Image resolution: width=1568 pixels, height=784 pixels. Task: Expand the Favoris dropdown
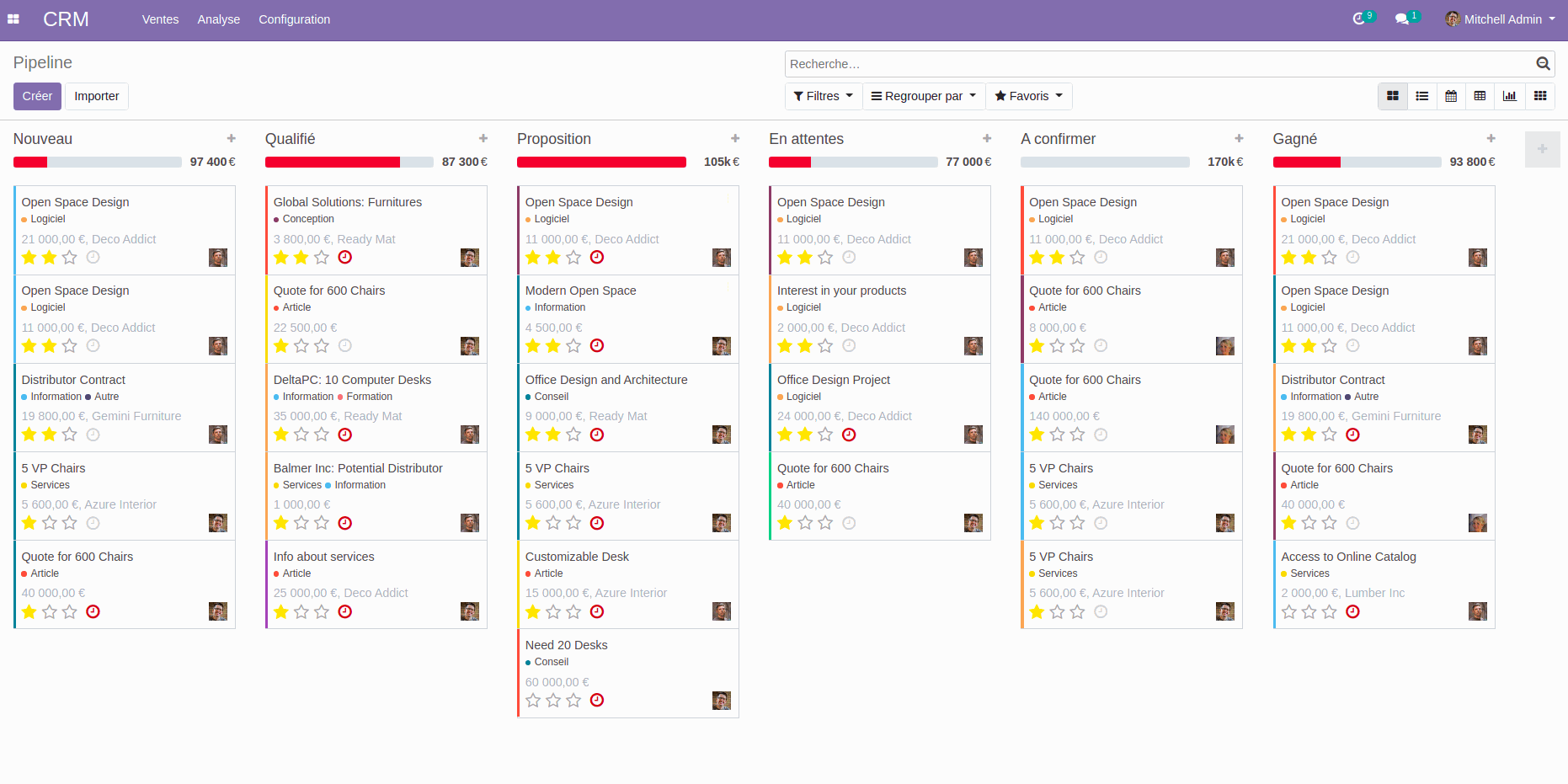(x=1028, y=96)
